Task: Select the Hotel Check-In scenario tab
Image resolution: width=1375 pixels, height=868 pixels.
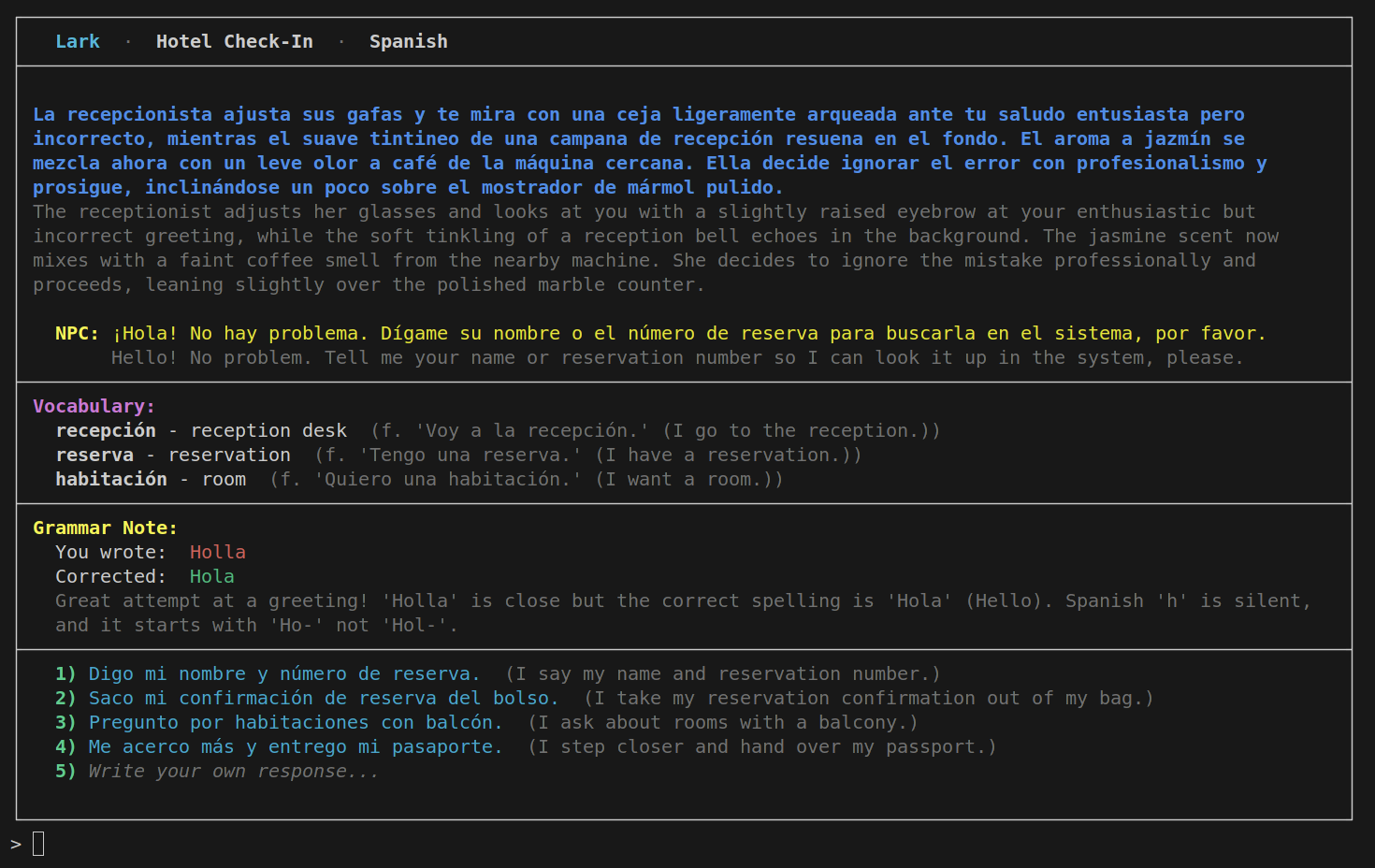Action: (234, 41)
